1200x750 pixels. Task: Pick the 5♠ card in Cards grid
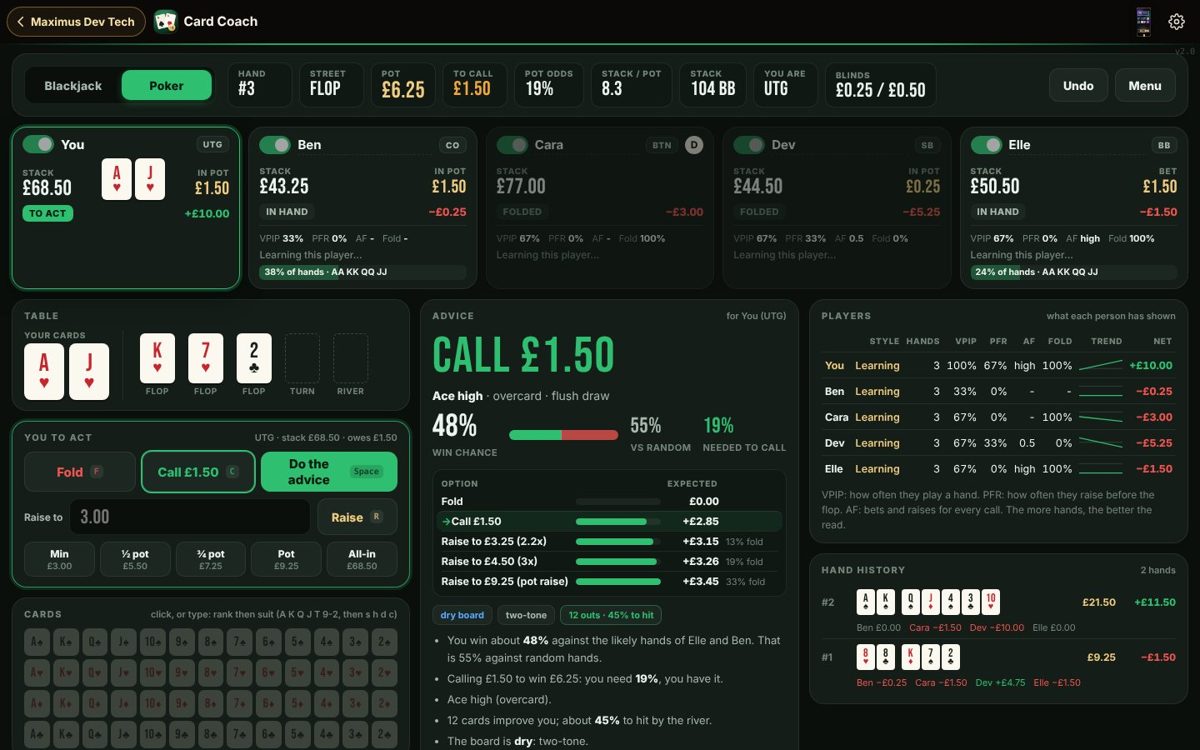(298, 642)
